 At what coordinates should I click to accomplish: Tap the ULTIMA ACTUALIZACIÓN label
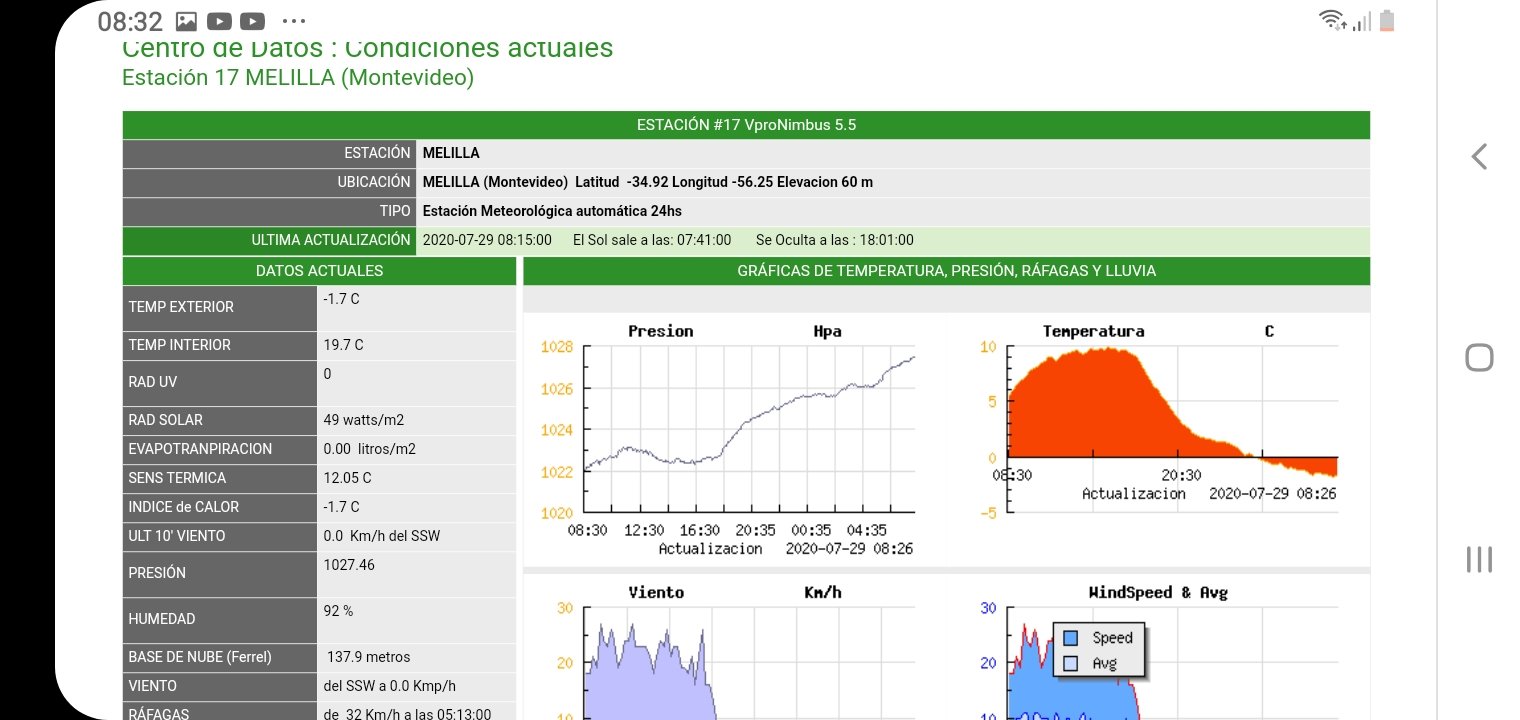pyautogui.click(x=269, y=240)
